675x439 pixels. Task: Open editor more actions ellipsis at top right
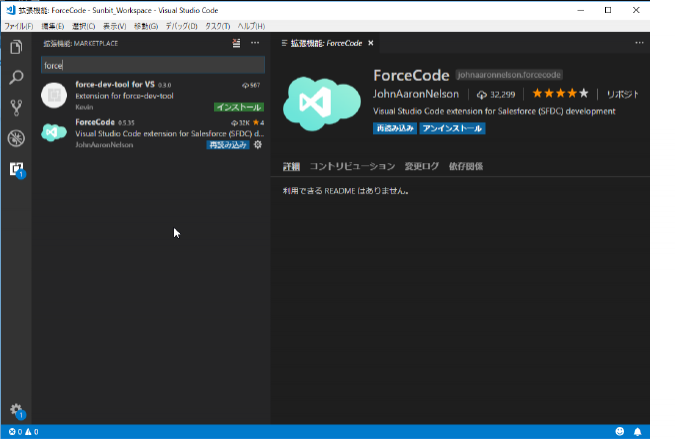coord(639,43)
